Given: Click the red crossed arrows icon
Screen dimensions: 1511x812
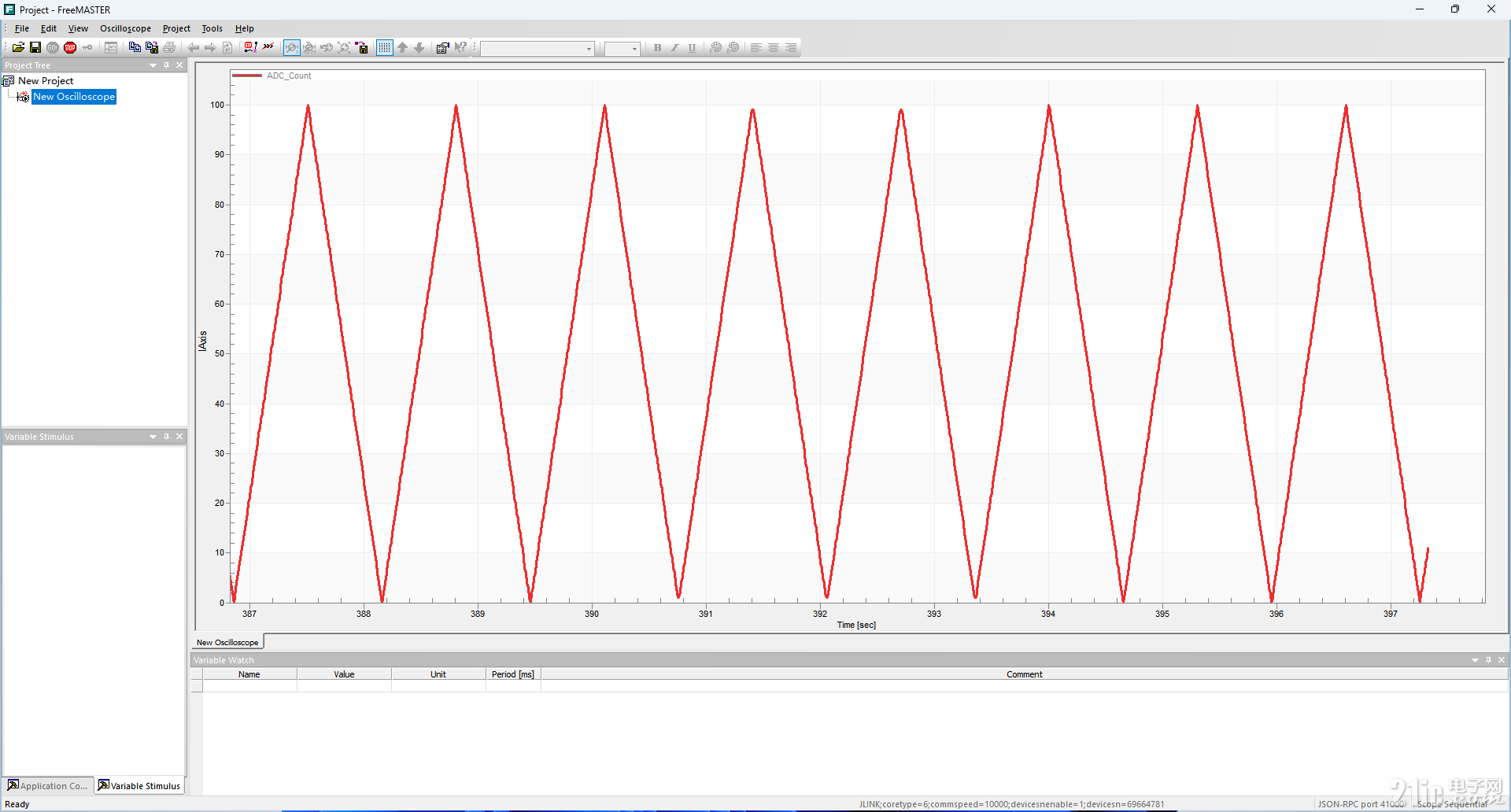Looking at the screenshot, I should [268, 48].
